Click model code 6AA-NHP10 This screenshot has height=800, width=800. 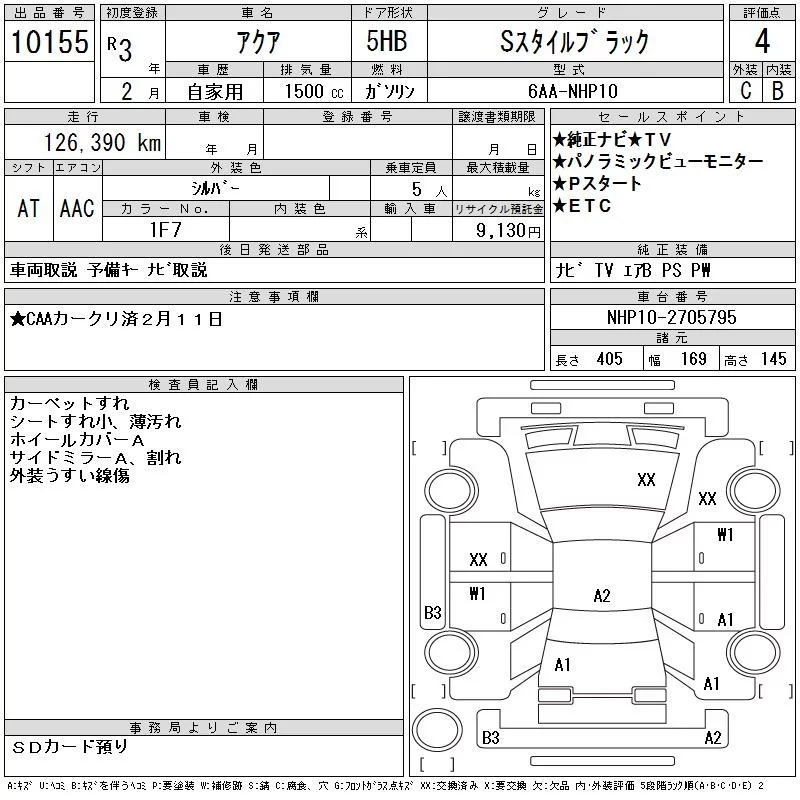pos(573,91)
